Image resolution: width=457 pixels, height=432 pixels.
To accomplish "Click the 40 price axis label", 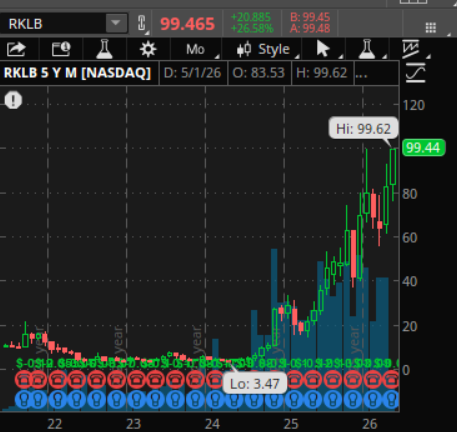I will (x=410, y=282).
